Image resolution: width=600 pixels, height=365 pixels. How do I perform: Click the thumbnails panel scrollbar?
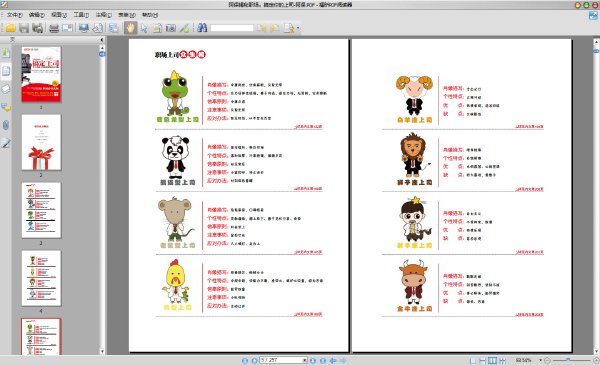[x=102, y=199]
